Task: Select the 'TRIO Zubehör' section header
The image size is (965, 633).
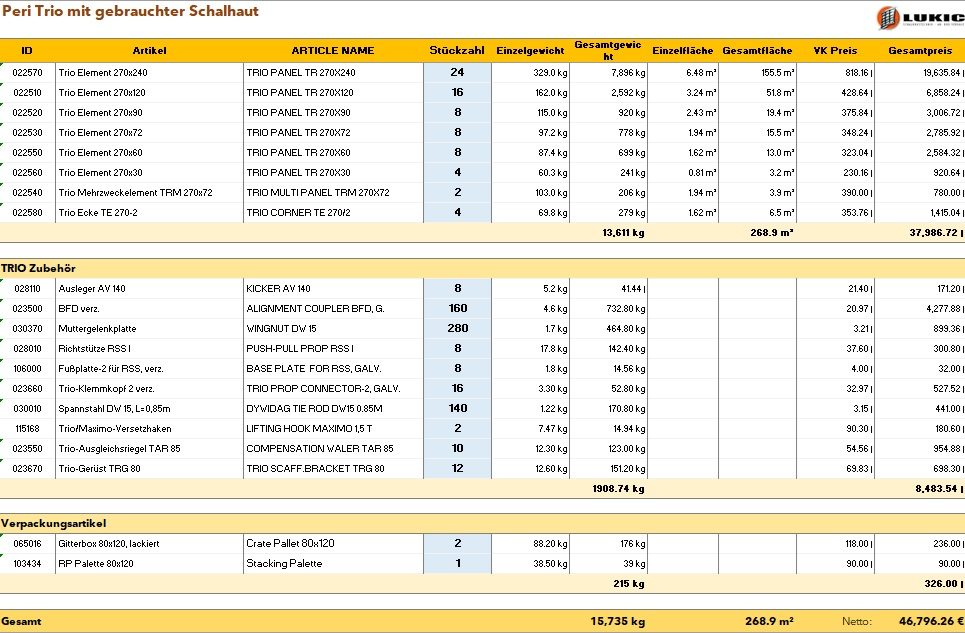Action: click(39, 269)
